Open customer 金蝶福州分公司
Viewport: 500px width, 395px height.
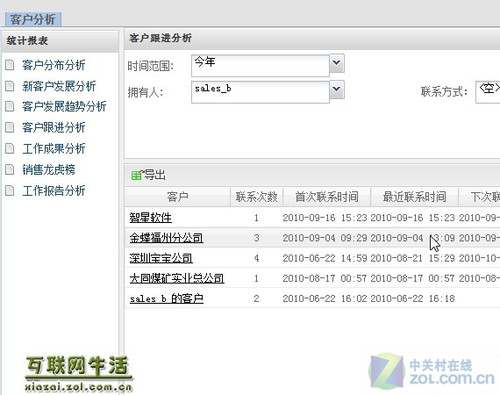(x=166, y=238)
